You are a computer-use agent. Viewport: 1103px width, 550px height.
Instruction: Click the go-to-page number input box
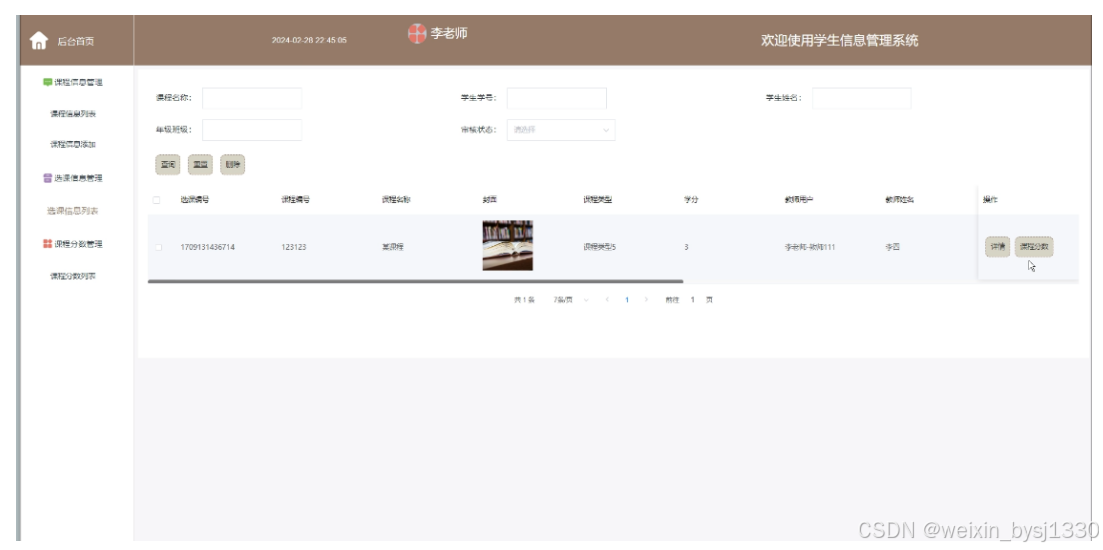(692, 300)
